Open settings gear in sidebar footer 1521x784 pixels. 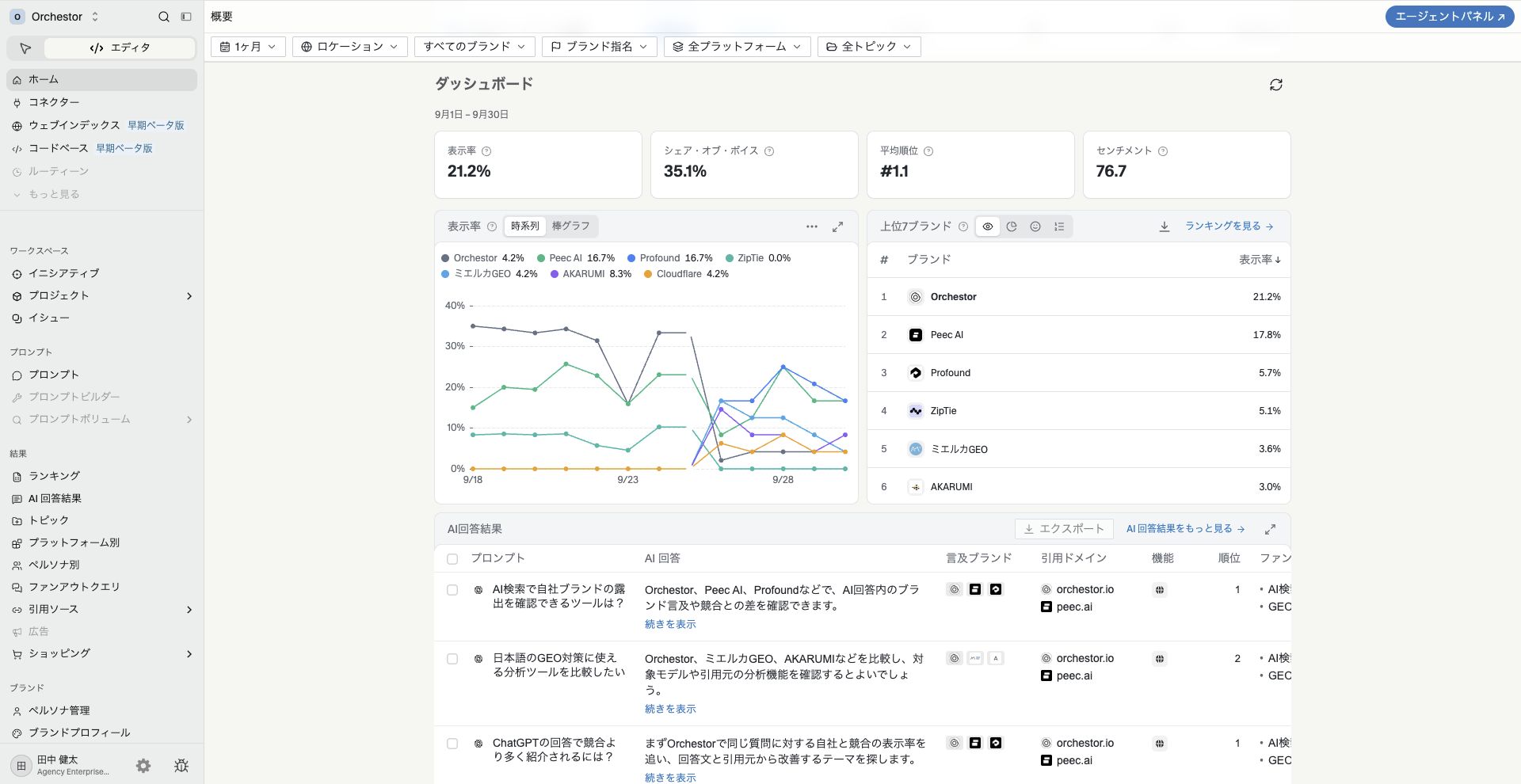pyautogui.click(x=143, y=766)
